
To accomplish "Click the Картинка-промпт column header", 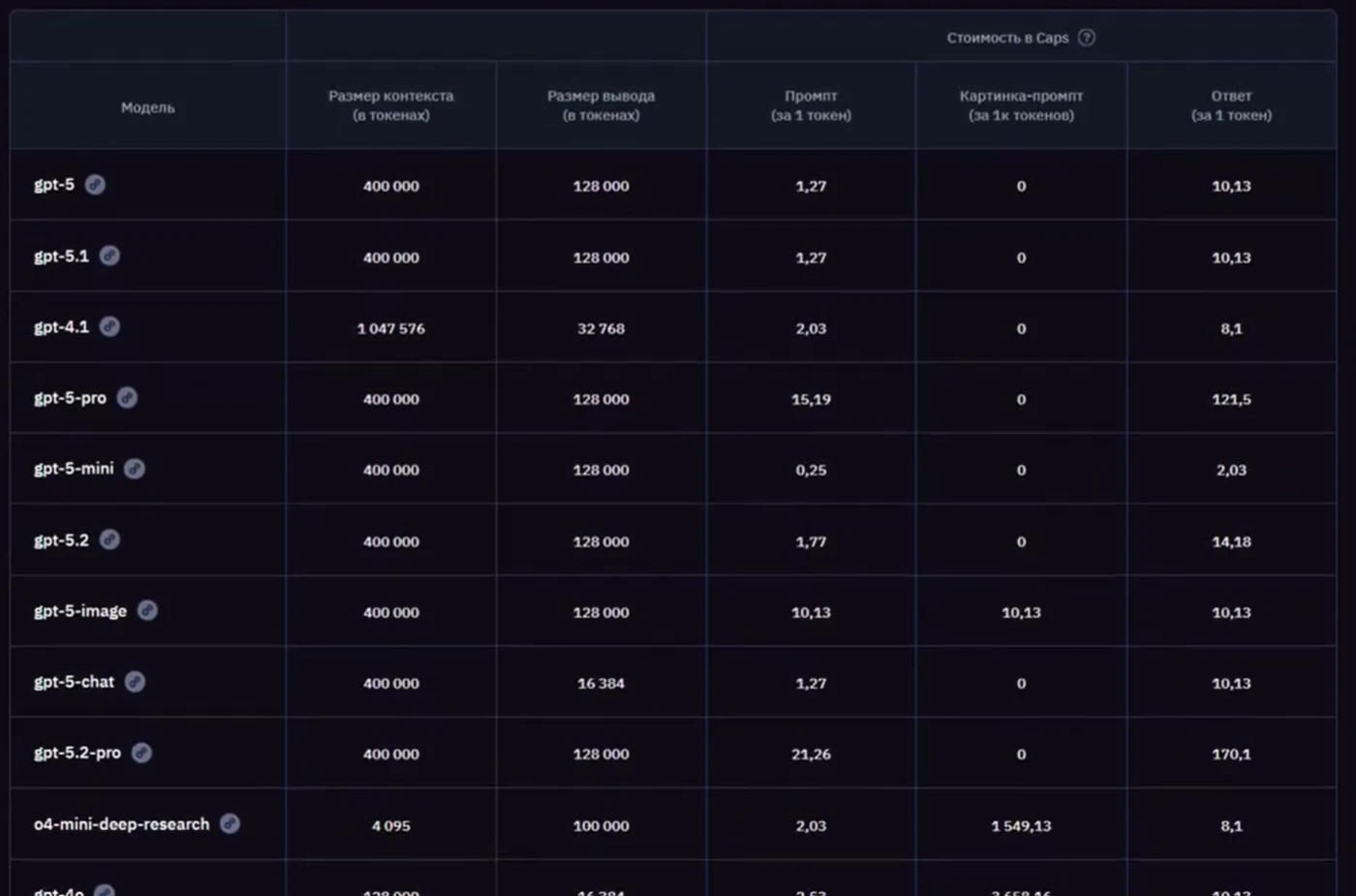I will point(1021,106).
